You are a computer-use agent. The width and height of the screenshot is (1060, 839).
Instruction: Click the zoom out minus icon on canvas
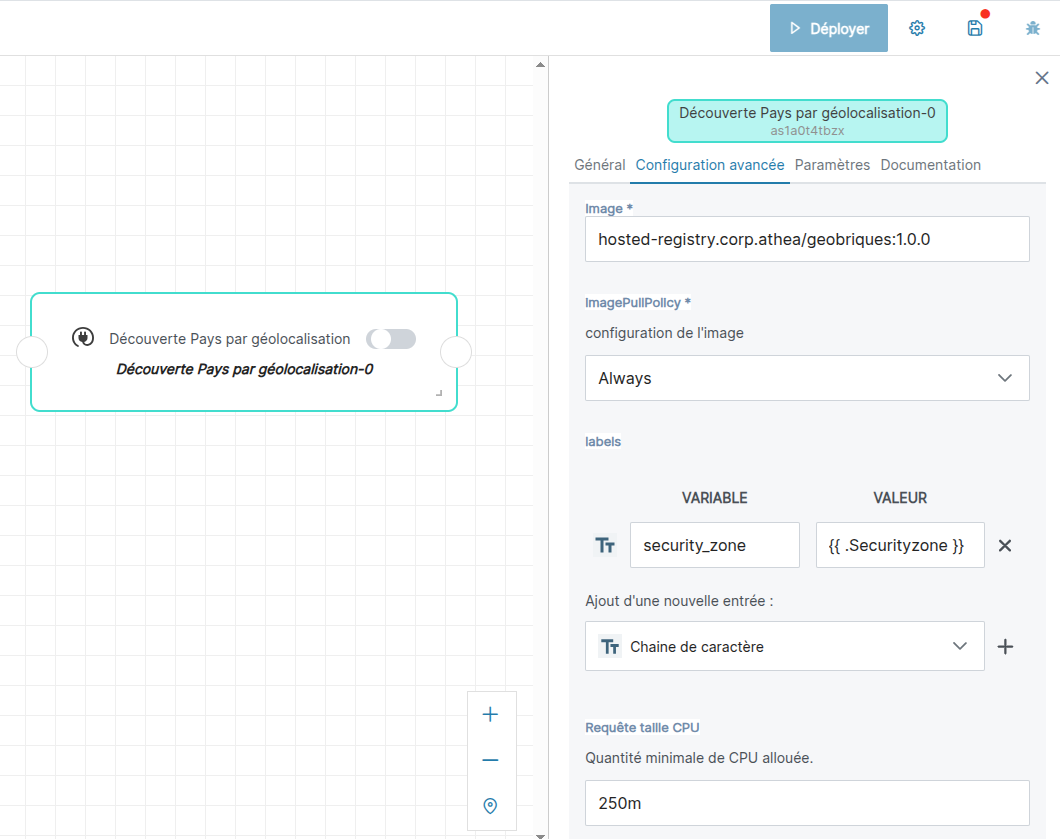click(490, 760)
